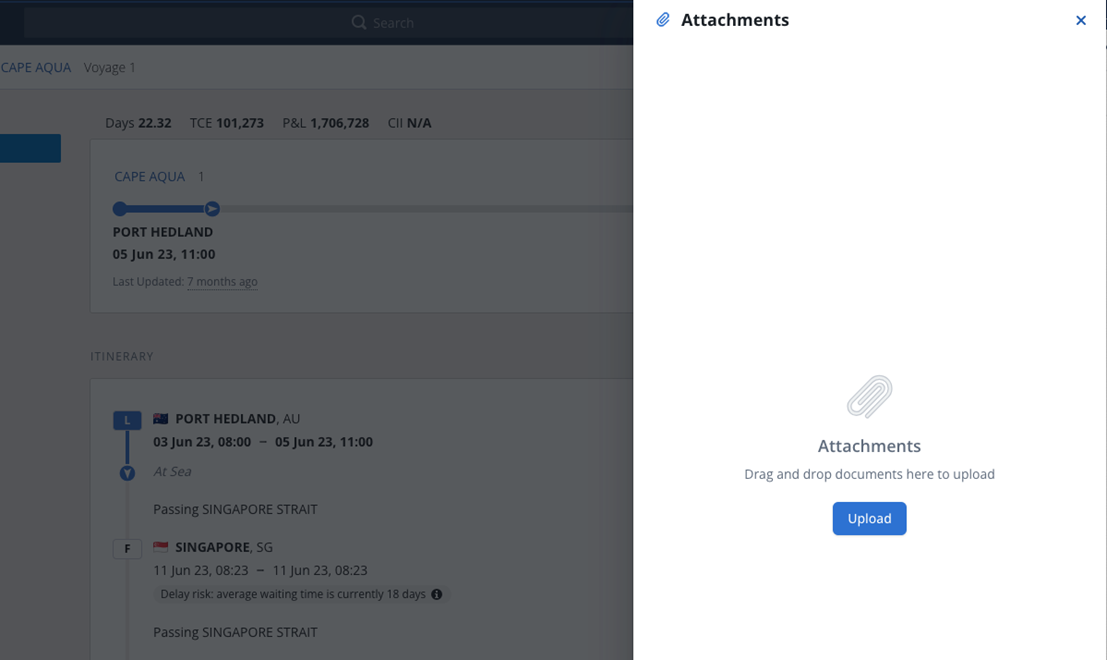
Task: Click the L load-port badge for PORT HEDLAND
Action: tap(126, 420)
